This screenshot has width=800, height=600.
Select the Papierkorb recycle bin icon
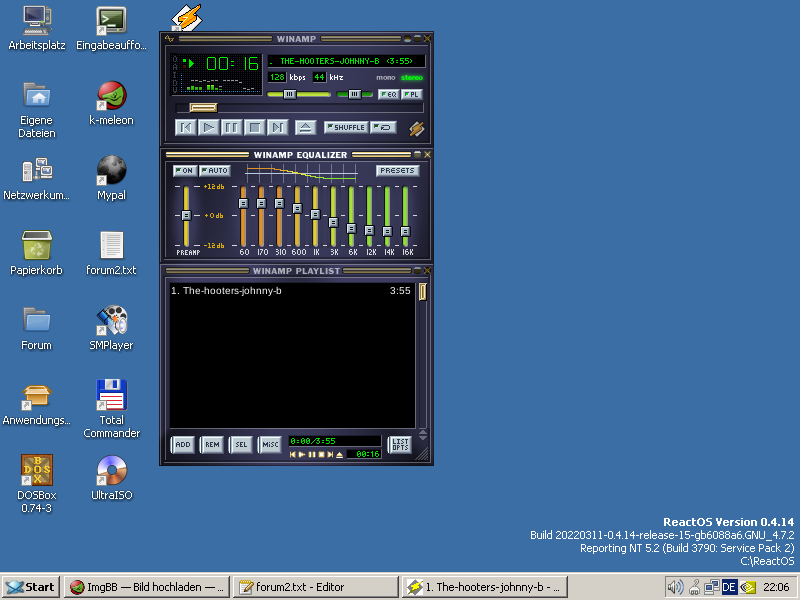36,254
